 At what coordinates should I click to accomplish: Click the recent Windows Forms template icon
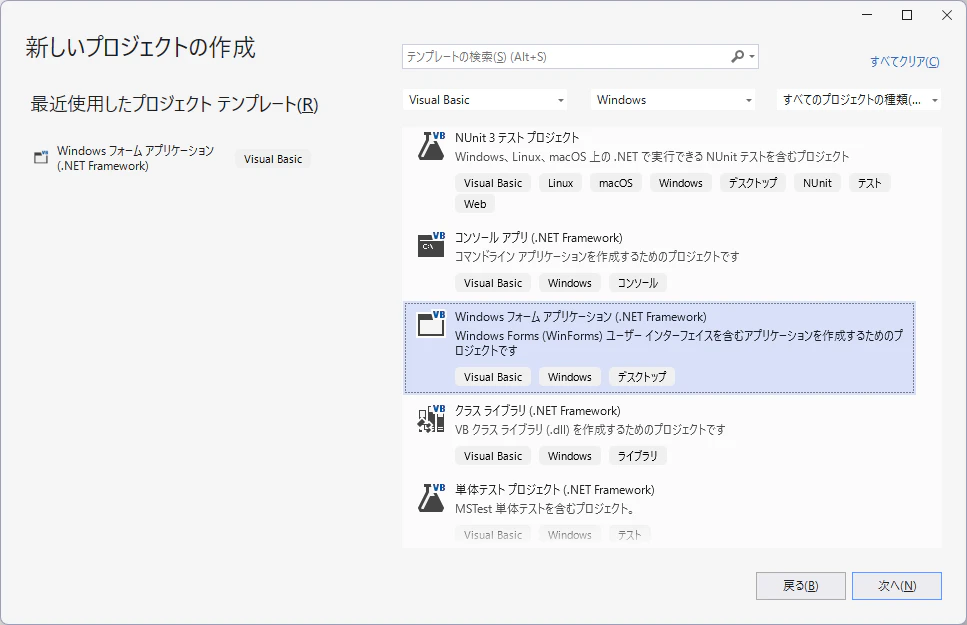coord(41,157)
